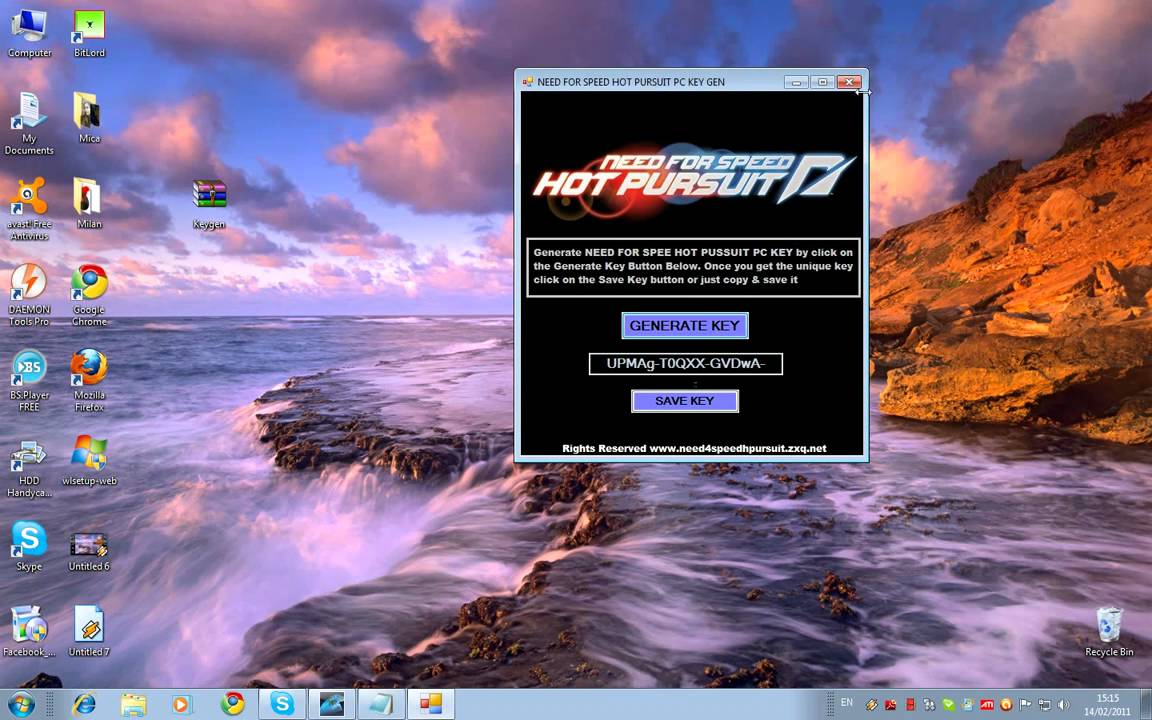The height and width of the screenshot is (720, 1152).
Task: Select the Recycle Bin icon
Action: pos(1109,632)
